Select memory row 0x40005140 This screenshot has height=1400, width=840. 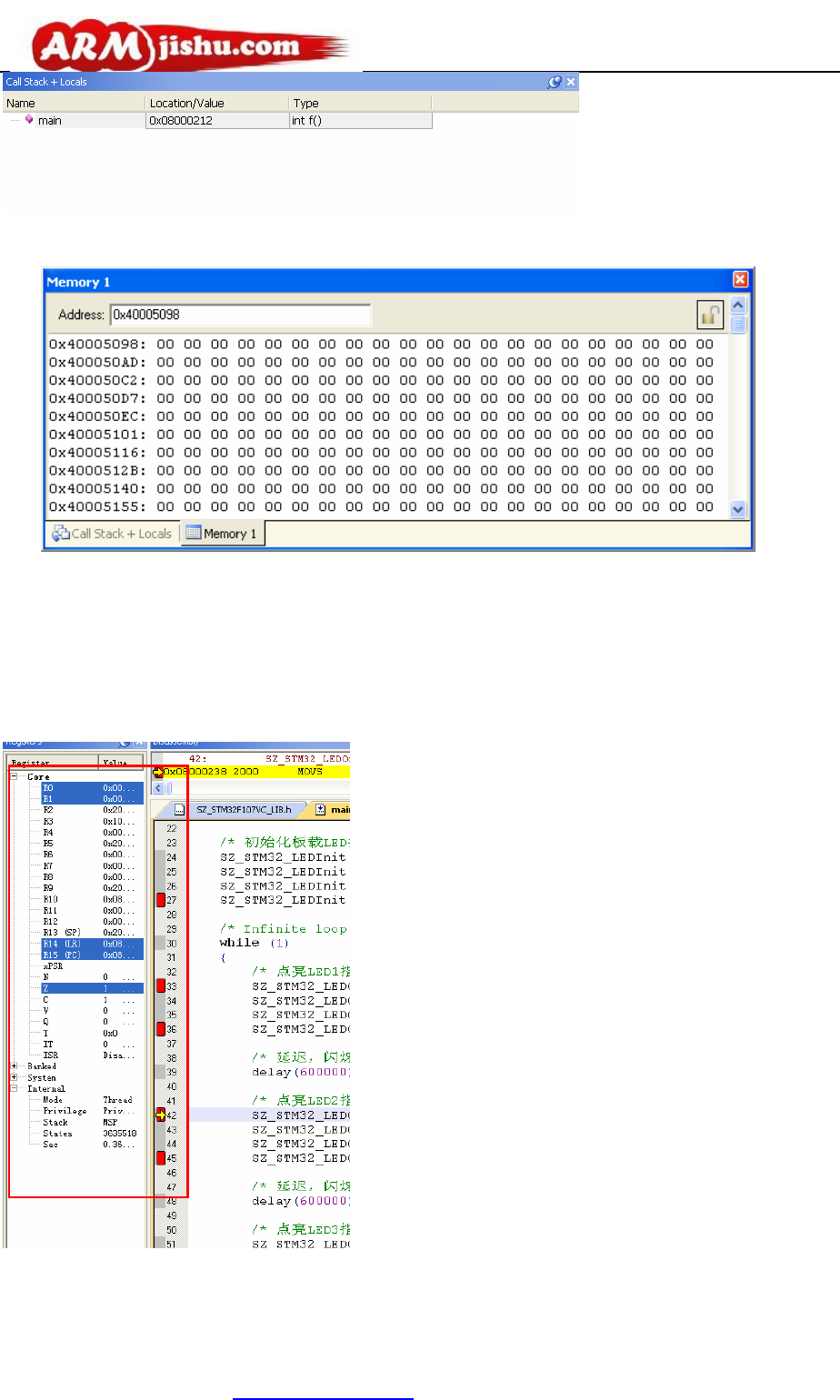click(382, 488)
